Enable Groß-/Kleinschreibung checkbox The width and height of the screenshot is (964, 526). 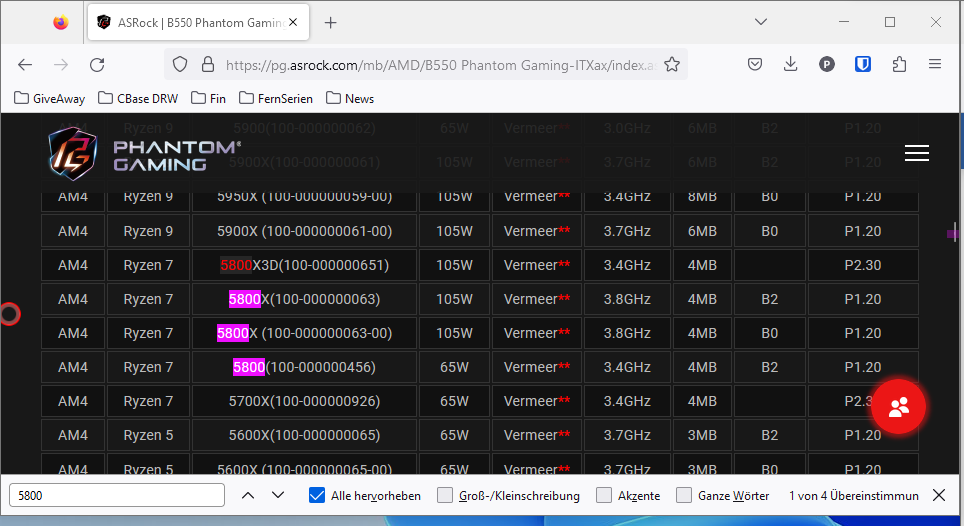(444, 495)
